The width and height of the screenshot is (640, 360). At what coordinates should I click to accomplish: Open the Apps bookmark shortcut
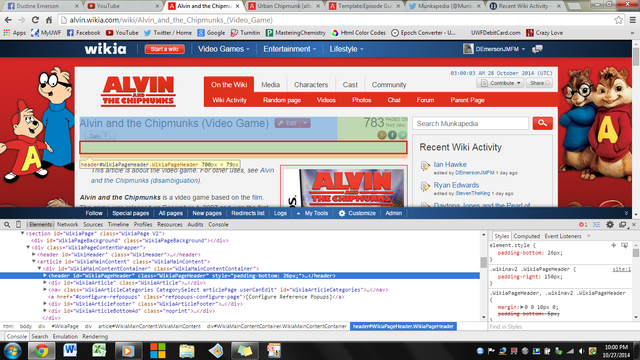(15, 33)
